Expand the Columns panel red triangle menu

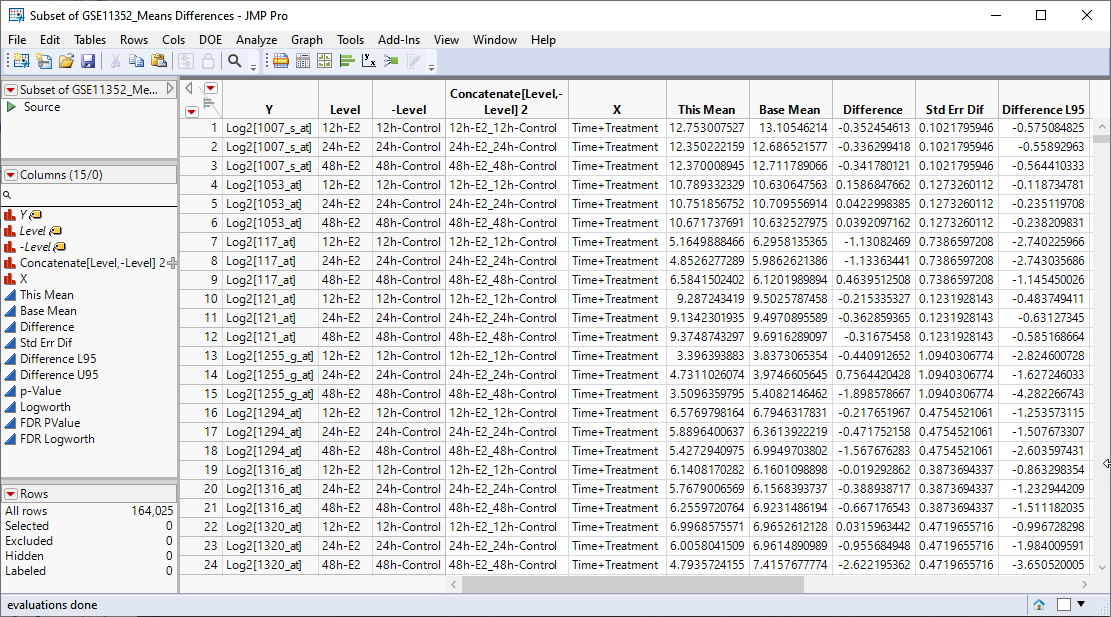pyautogui.click(x=10, y=175)
